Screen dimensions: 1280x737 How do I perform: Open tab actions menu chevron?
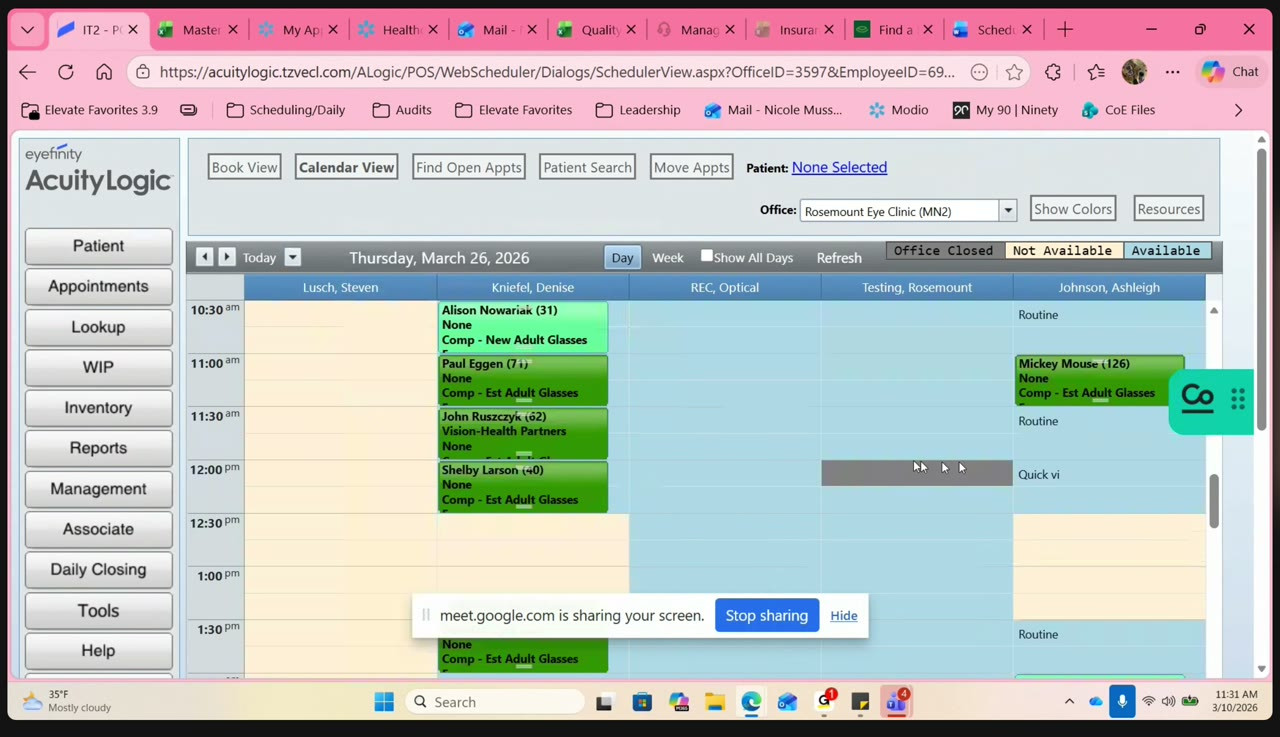27,30
